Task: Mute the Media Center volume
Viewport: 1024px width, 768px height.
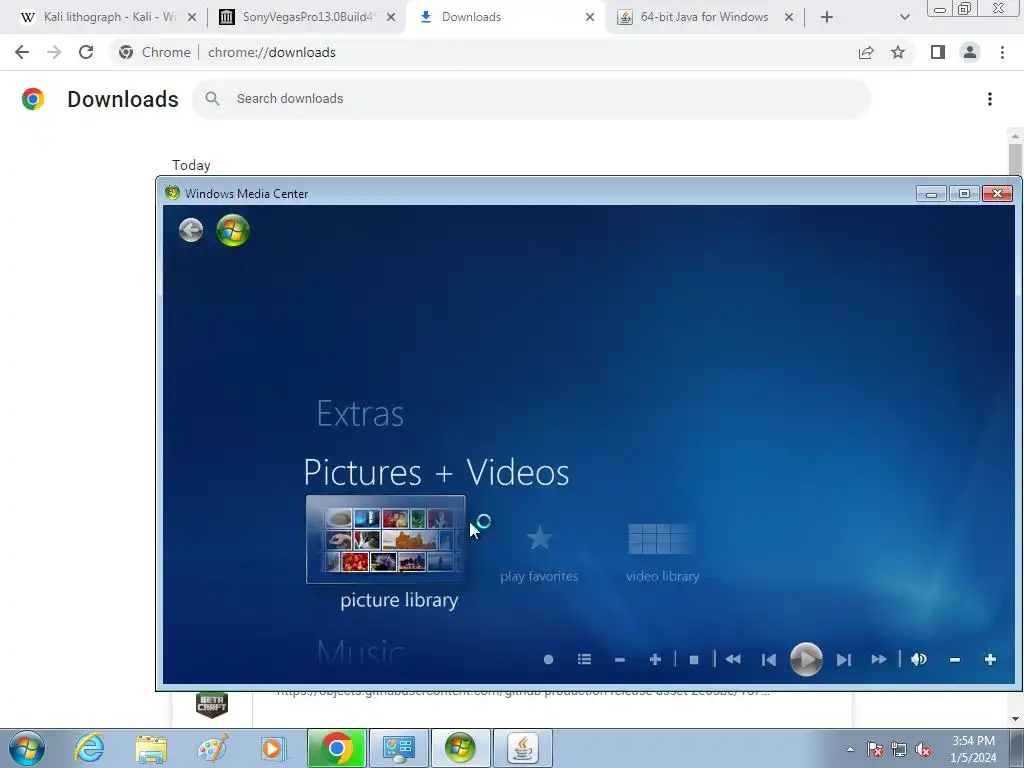Action: pyautogui.click(x=919, y=660)
